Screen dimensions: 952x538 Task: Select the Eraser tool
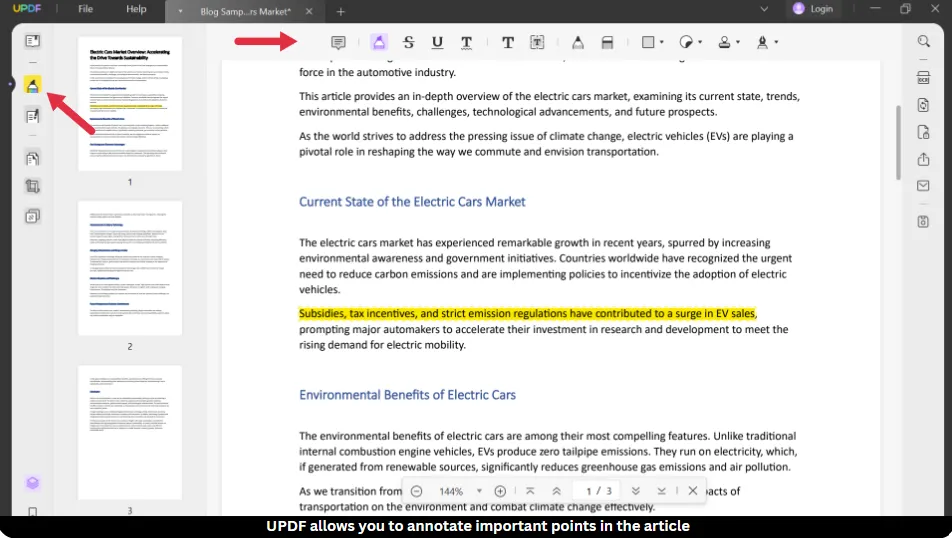click(x=607, y=42)
